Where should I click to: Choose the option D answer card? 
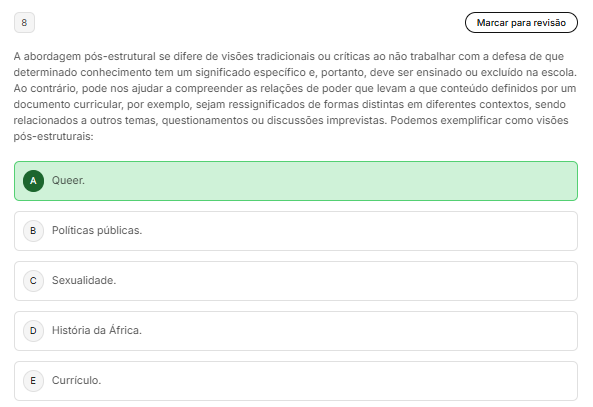click(x=296, y=331)
